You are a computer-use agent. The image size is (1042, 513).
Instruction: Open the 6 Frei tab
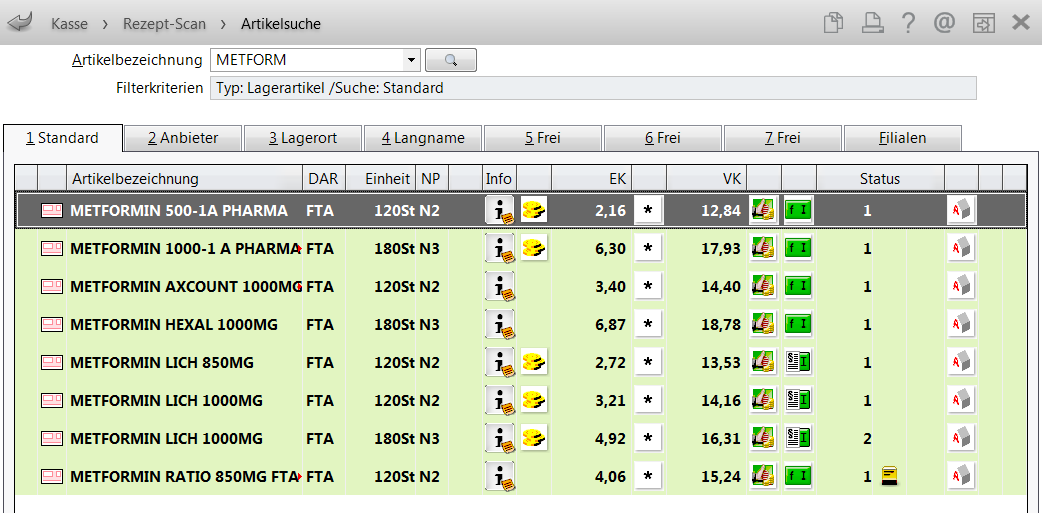tap(663, 138)
